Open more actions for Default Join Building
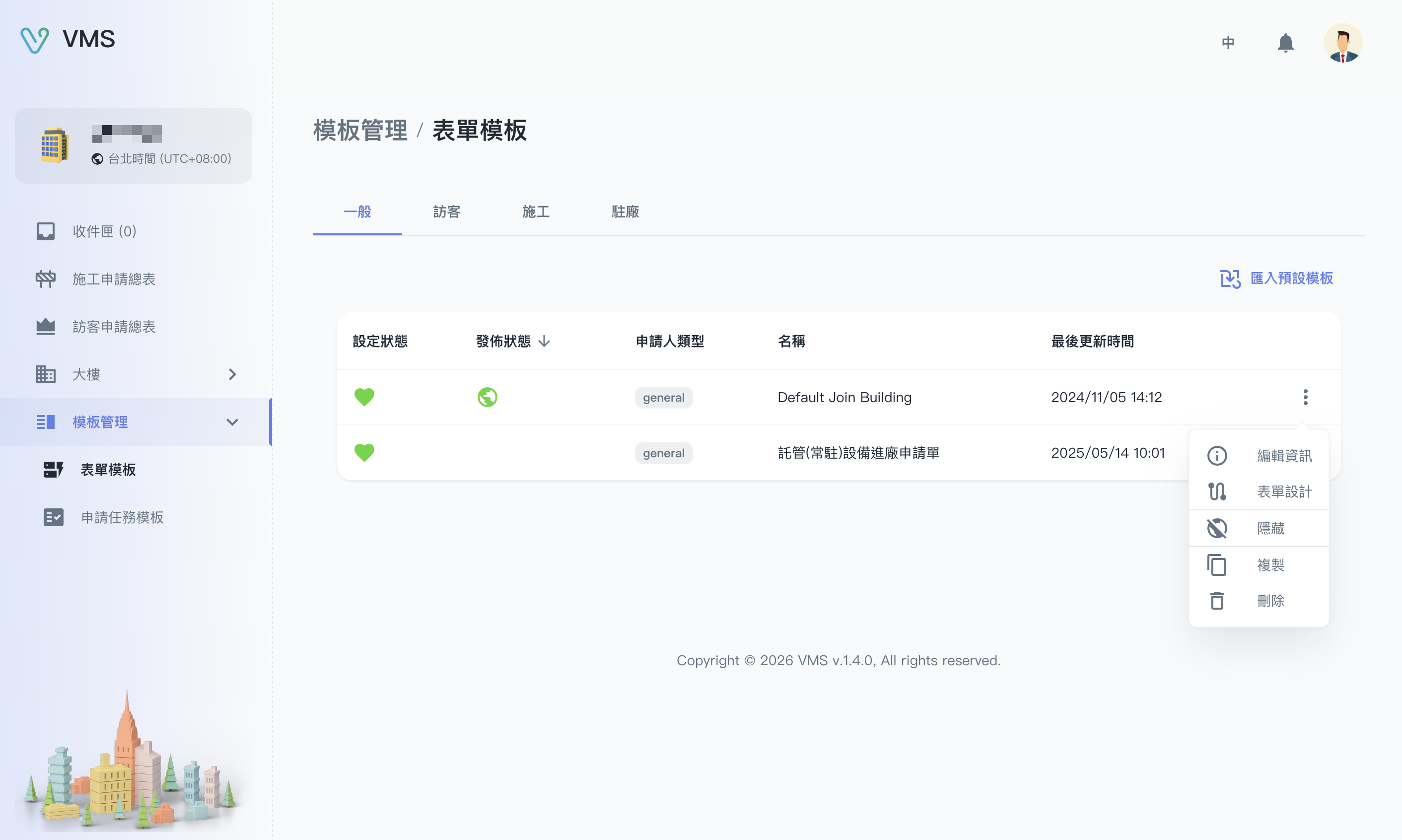Screen dimensions: 1402x840 click(x=1305, y=397)
